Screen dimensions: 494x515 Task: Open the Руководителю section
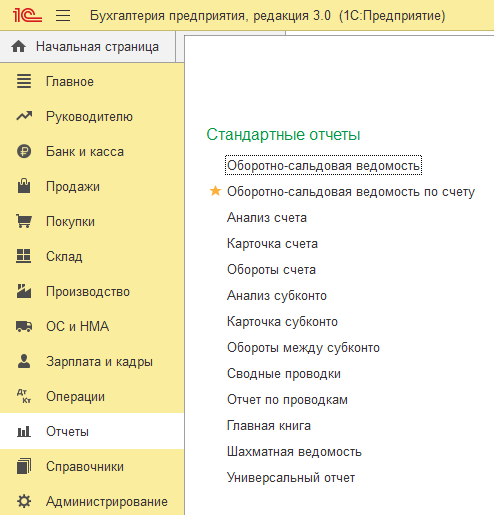coord(92,116)
